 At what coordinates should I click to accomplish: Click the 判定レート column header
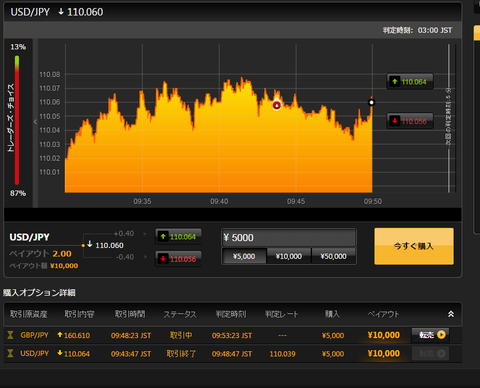(282, 314)
